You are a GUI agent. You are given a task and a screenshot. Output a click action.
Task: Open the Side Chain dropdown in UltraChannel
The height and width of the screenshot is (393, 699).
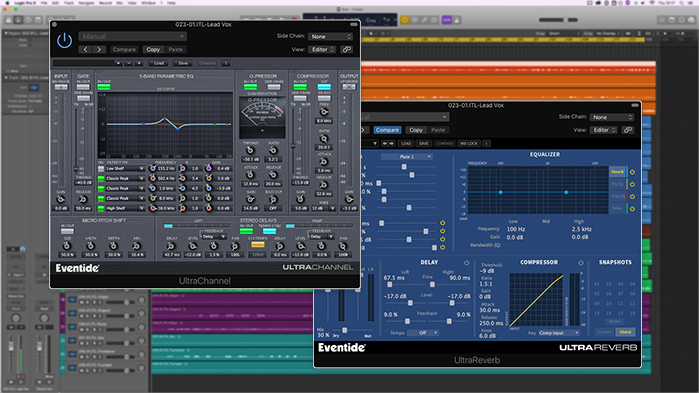click(330, 37)
